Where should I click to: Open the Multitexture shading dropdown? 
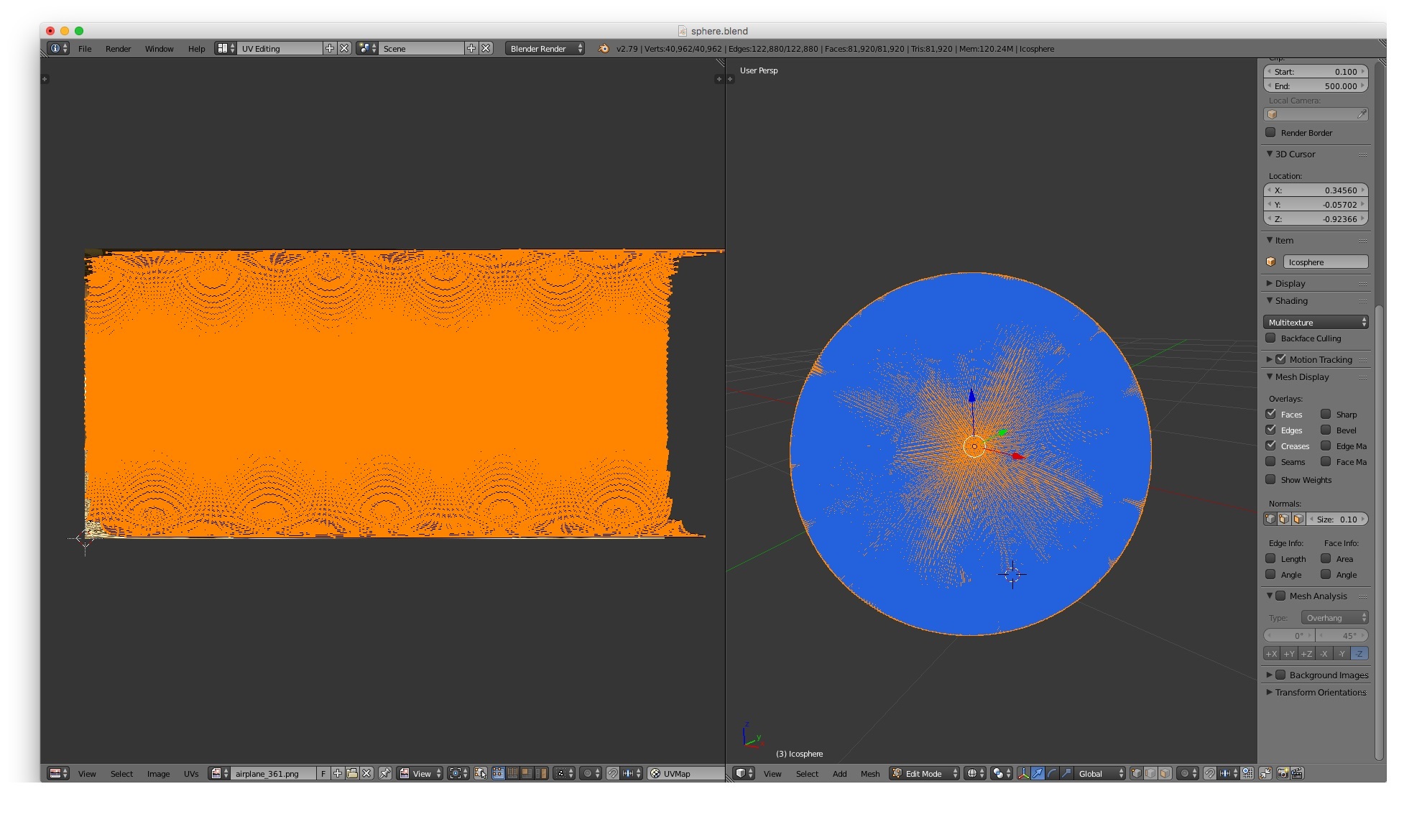[1316, 322]
